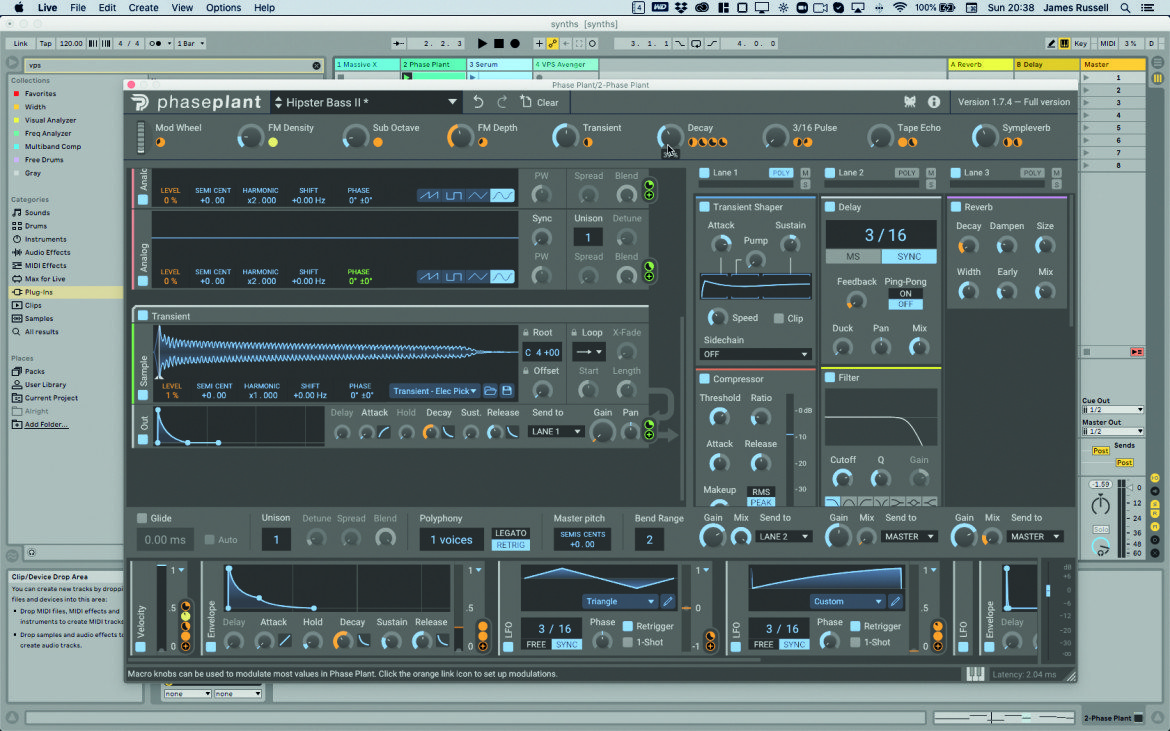Screen dimensions: 1170x731
Task: Start playback in Live's transport
Action: 482,43
